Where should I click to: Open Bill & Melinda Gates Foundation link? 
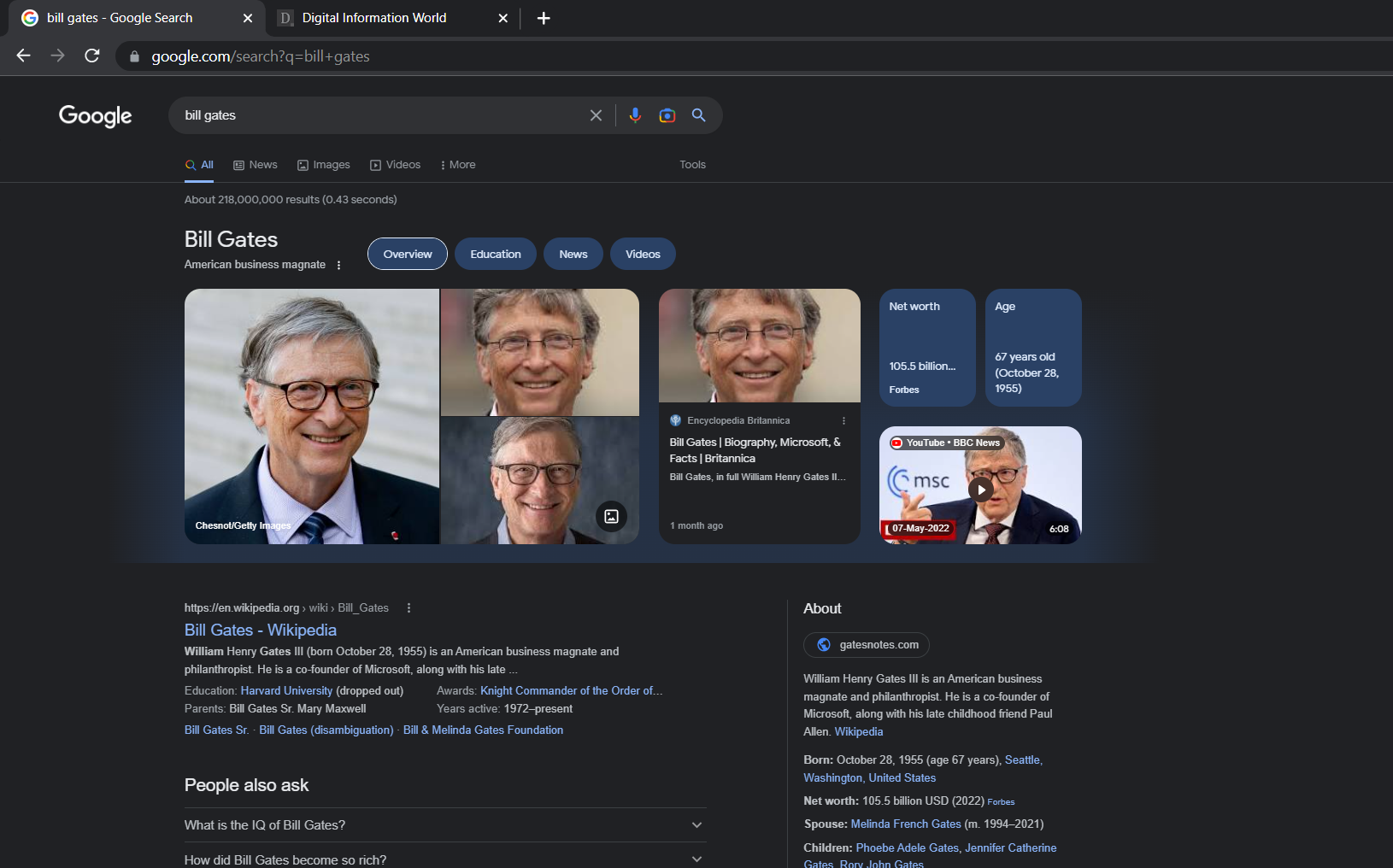pos(483,730)
